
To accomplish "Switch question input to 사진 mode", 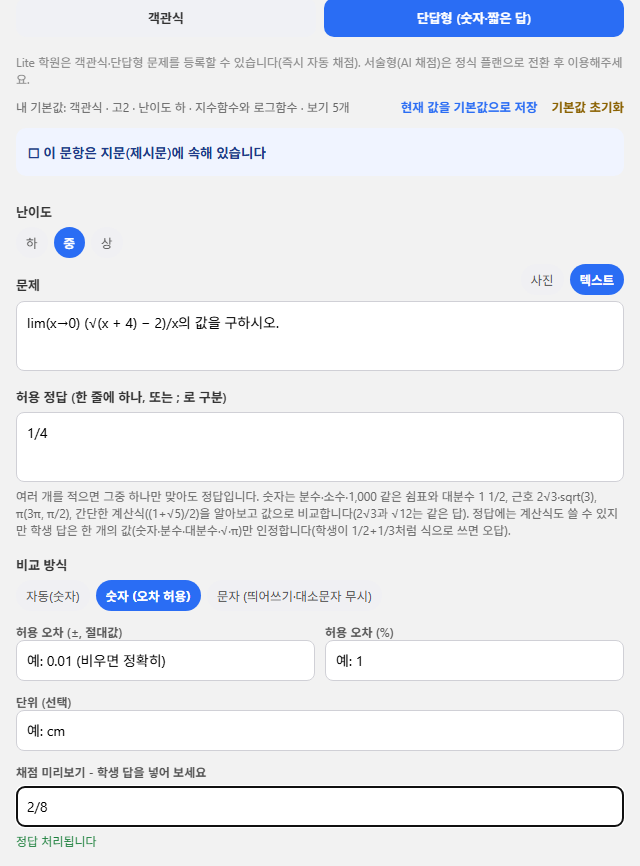I will pos(542,280).
